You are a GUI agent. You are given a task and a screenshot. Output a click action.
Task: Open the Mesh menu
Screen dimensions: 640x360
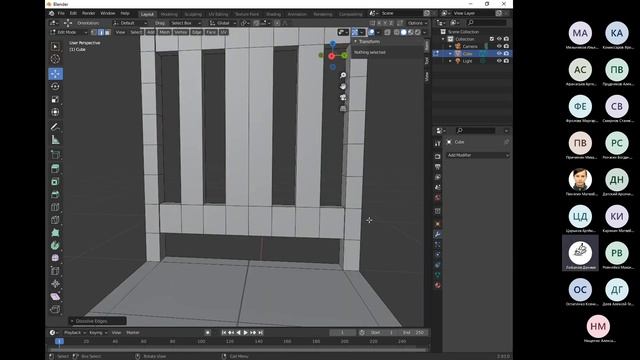pyautogui.click(x=164, y=32)
